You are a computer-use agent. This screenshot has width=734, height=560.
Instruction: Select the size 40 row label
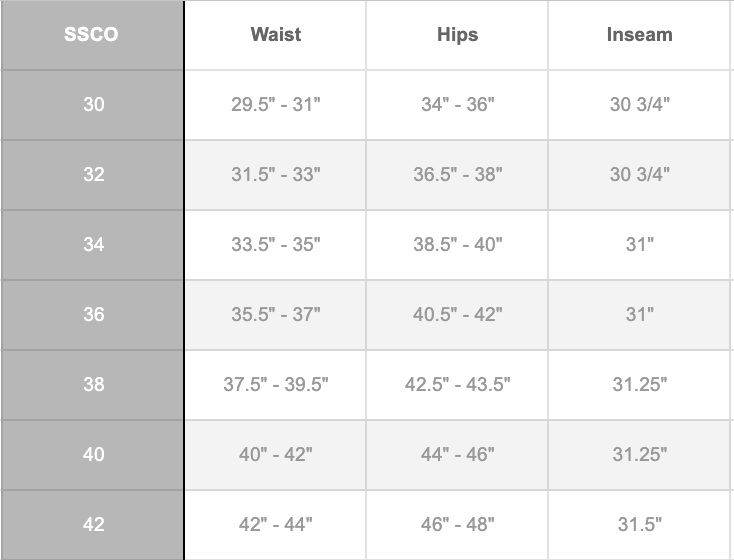point(93,454)
